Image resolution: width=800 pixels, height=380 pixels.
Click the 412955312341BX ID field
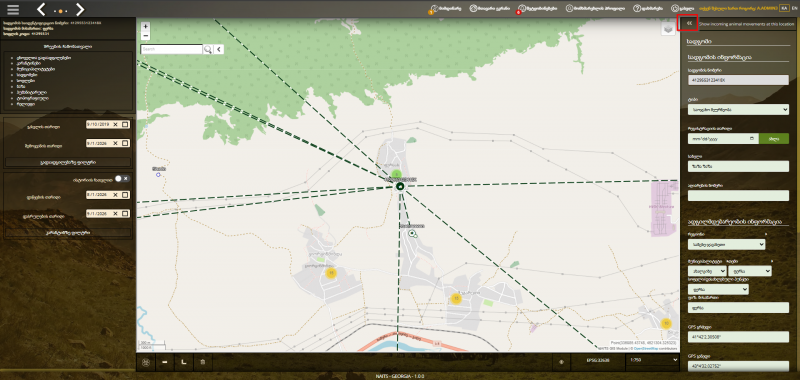pos(738,80)
